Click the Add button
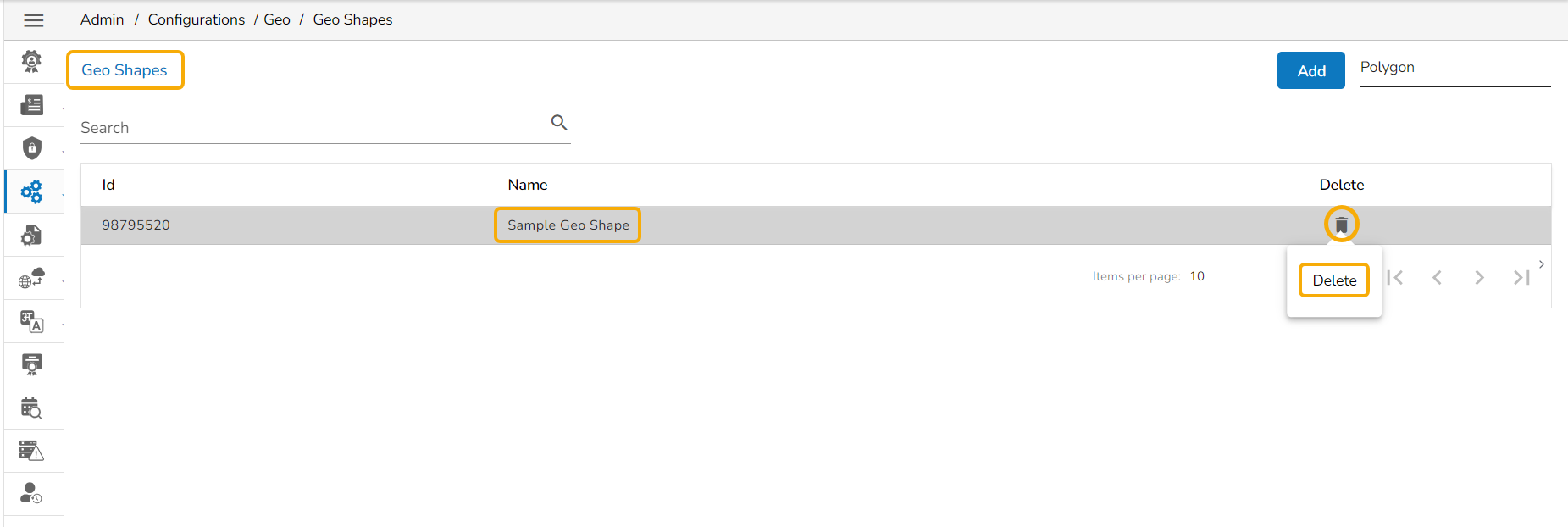This screenshot has height=527, width=1568. [1310, 70]
